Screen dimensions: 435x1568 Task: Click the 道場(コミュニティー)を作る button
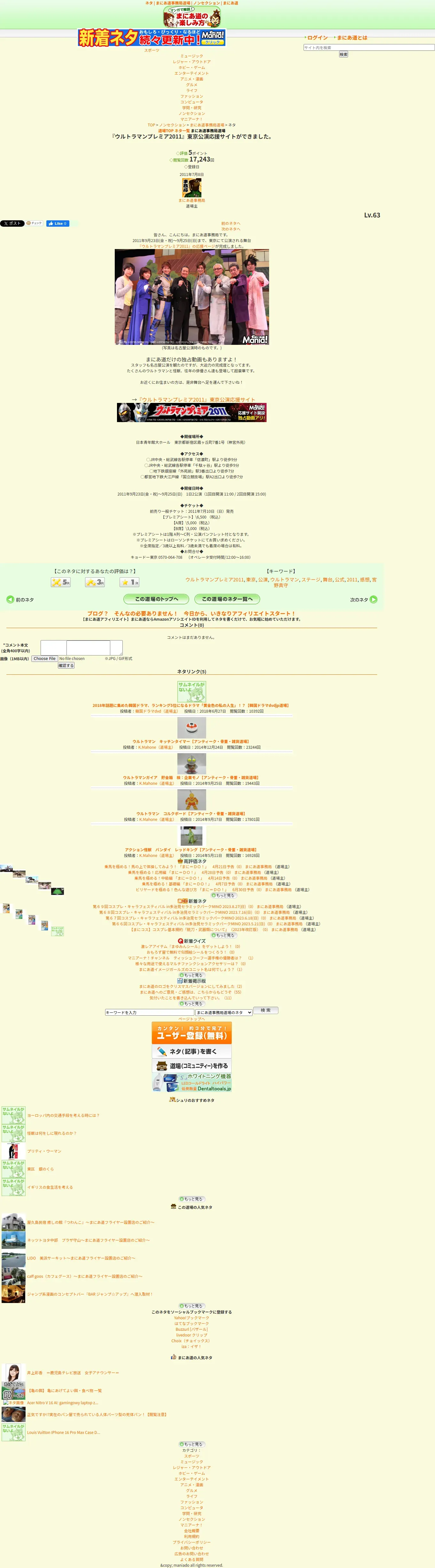pyautogui.click(x=192, y=1066)
